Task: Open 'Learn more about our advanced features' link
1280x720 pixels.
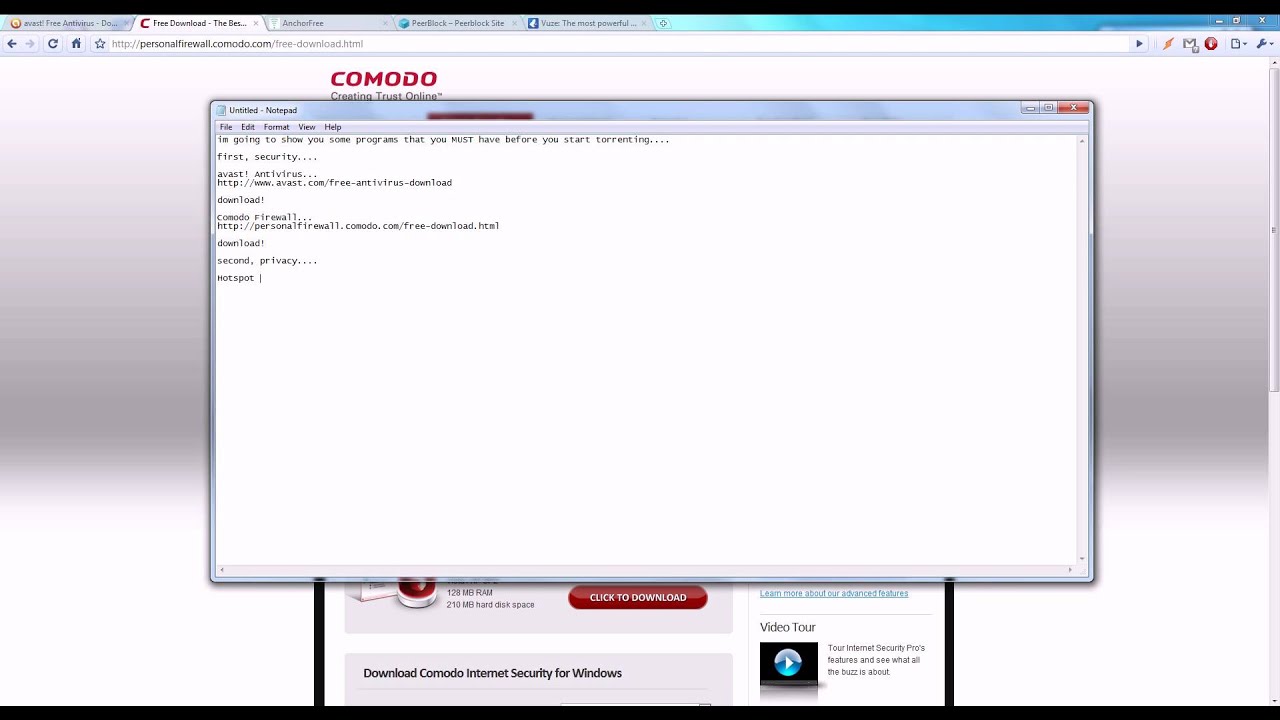Action: (834, 594)
